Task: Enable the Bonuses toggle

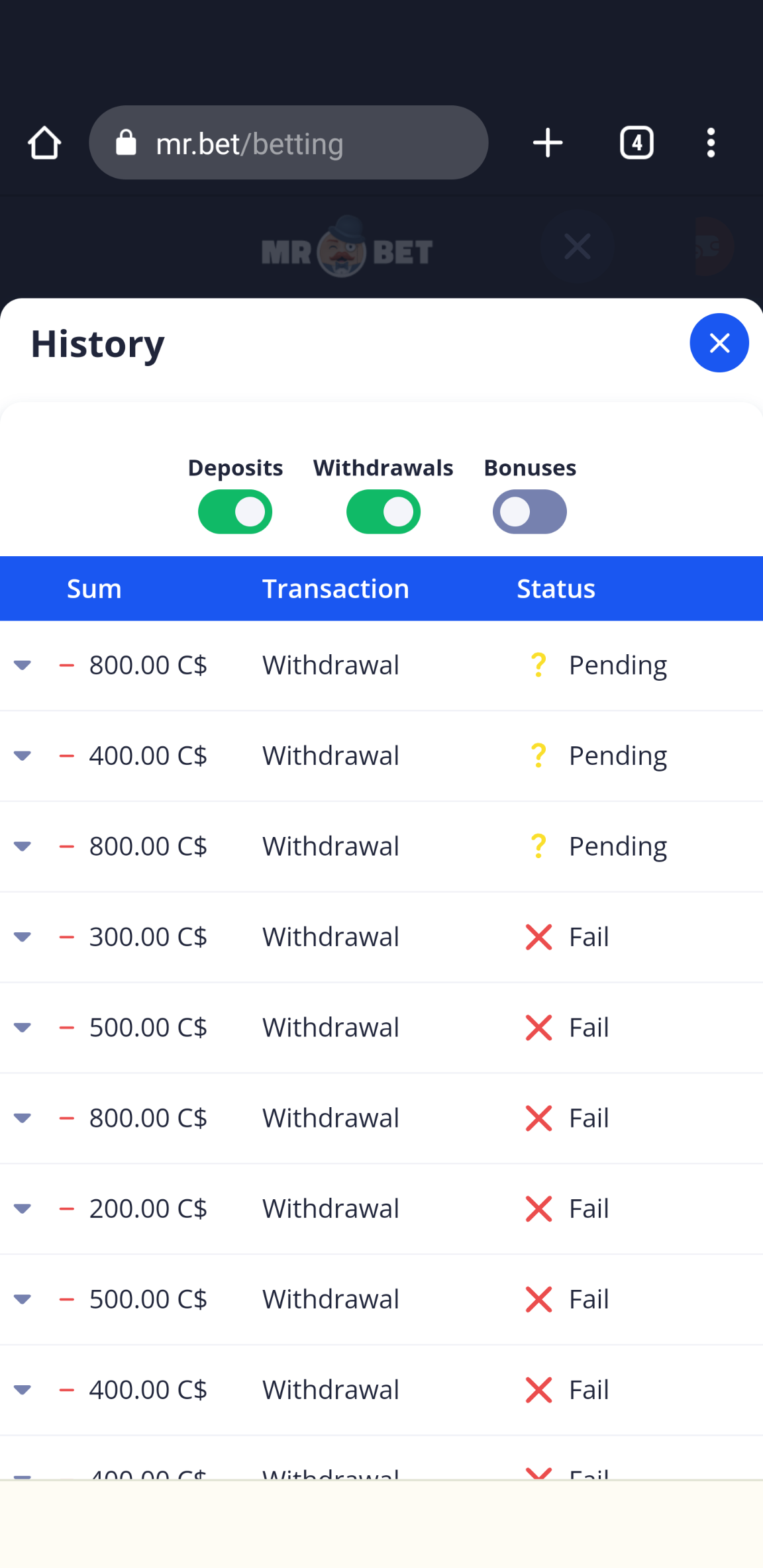Action: 530,512
